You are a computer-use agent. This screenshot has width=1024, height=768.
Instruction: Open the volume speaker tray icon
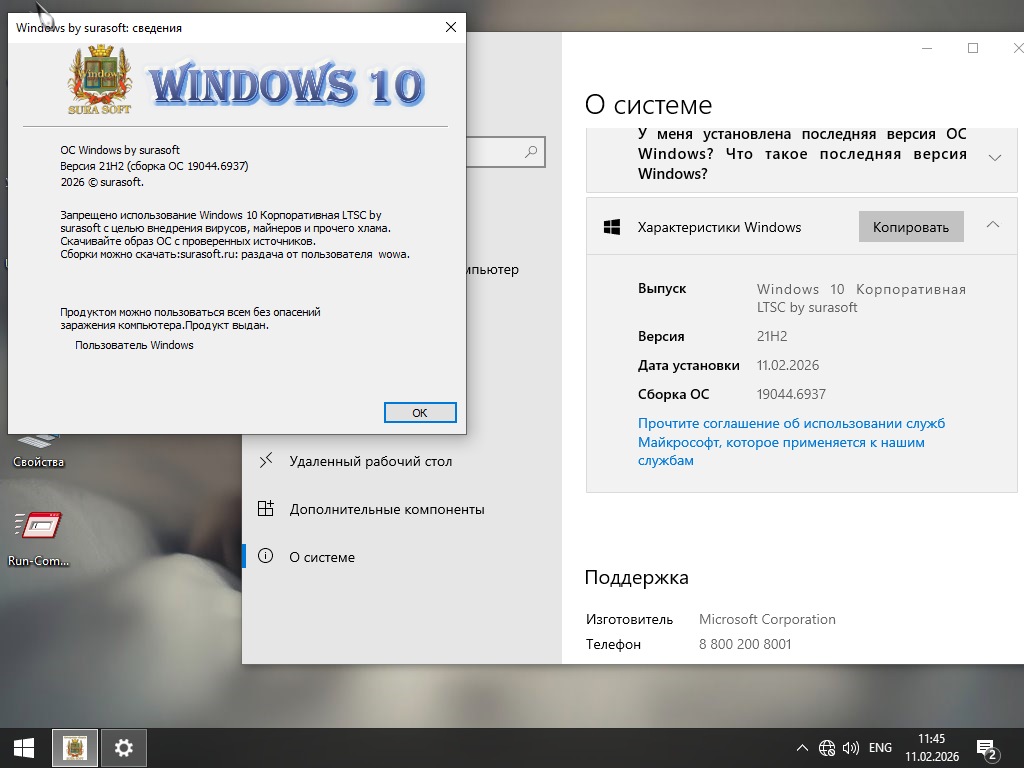(850, 748)
